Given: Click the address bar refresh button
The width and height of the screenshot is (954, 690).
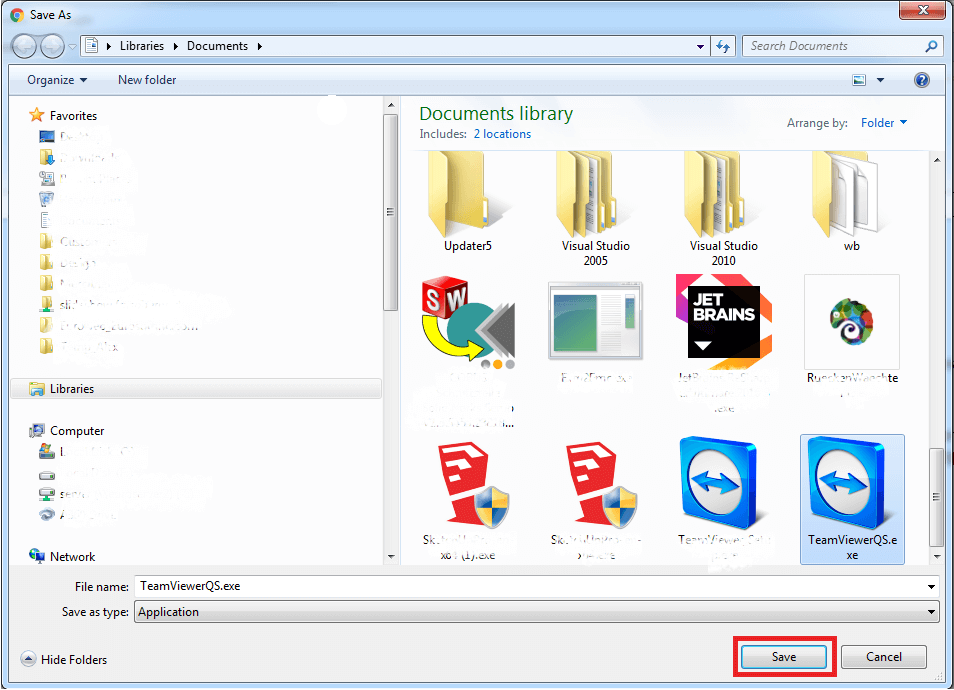Looking at the screenshot, I should 723,46.
